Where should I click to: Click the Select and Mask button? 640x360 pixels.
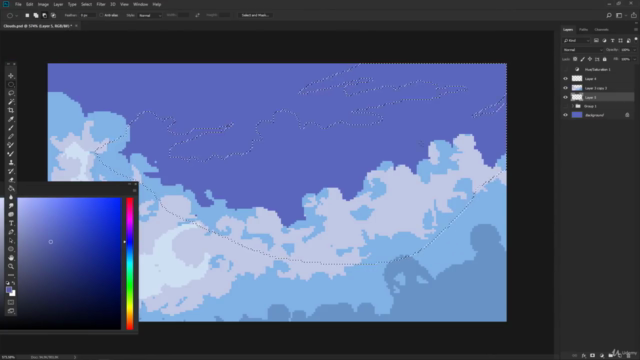pyautogui.click(x=255, y=15)
